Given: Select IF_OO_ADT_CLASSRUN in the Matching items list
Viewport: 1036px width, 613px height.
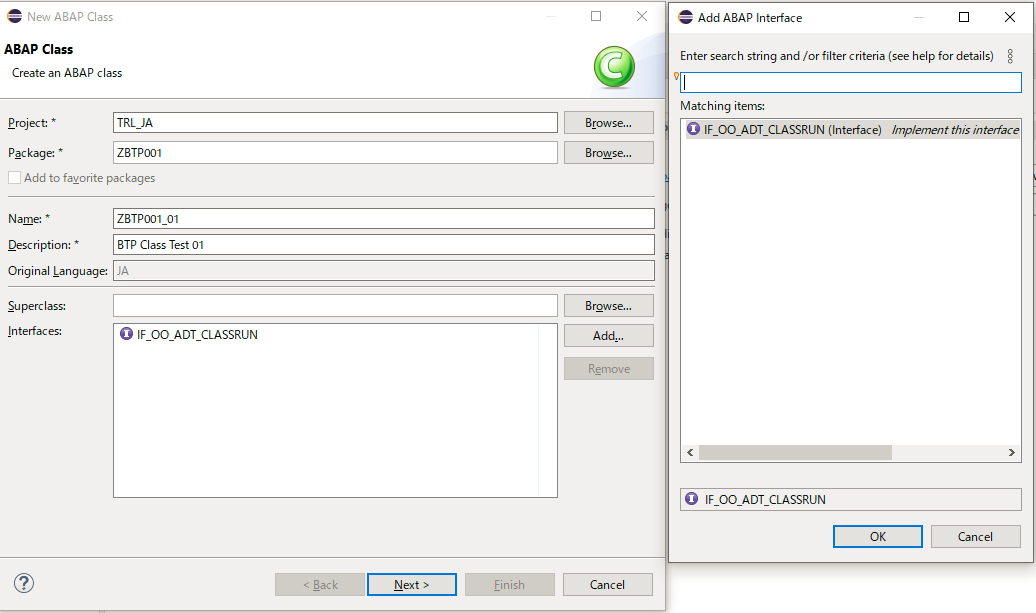Looking at the screenshot, I should pyautogui.click(x=790, y=129).
